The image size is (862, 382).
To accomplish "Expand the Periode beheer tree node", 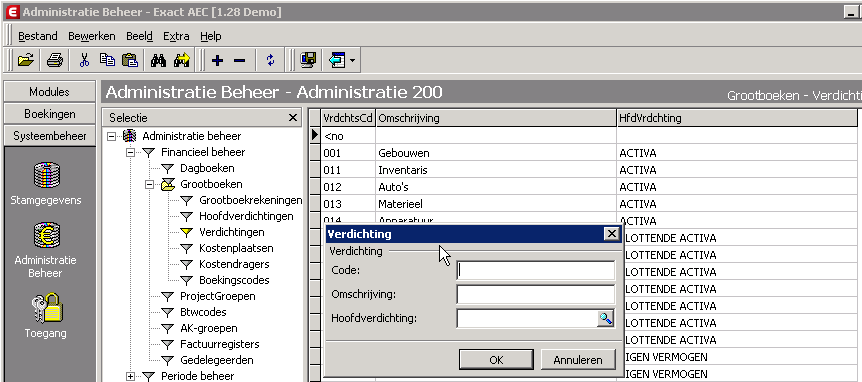I will tap(130, 377).
